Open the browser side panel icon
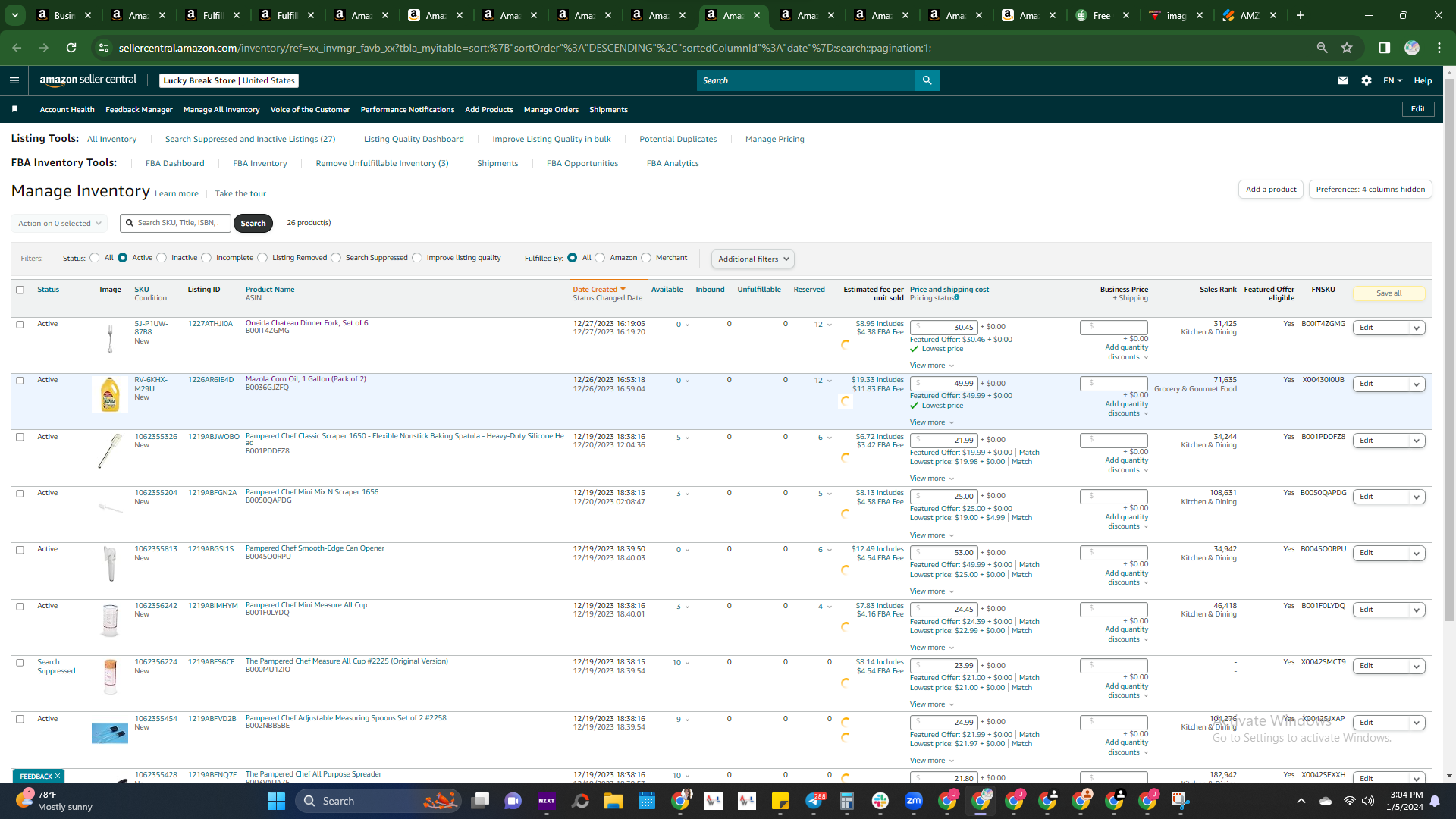Viewport: 1456px width, 819px height. [x=1385, y=48]
